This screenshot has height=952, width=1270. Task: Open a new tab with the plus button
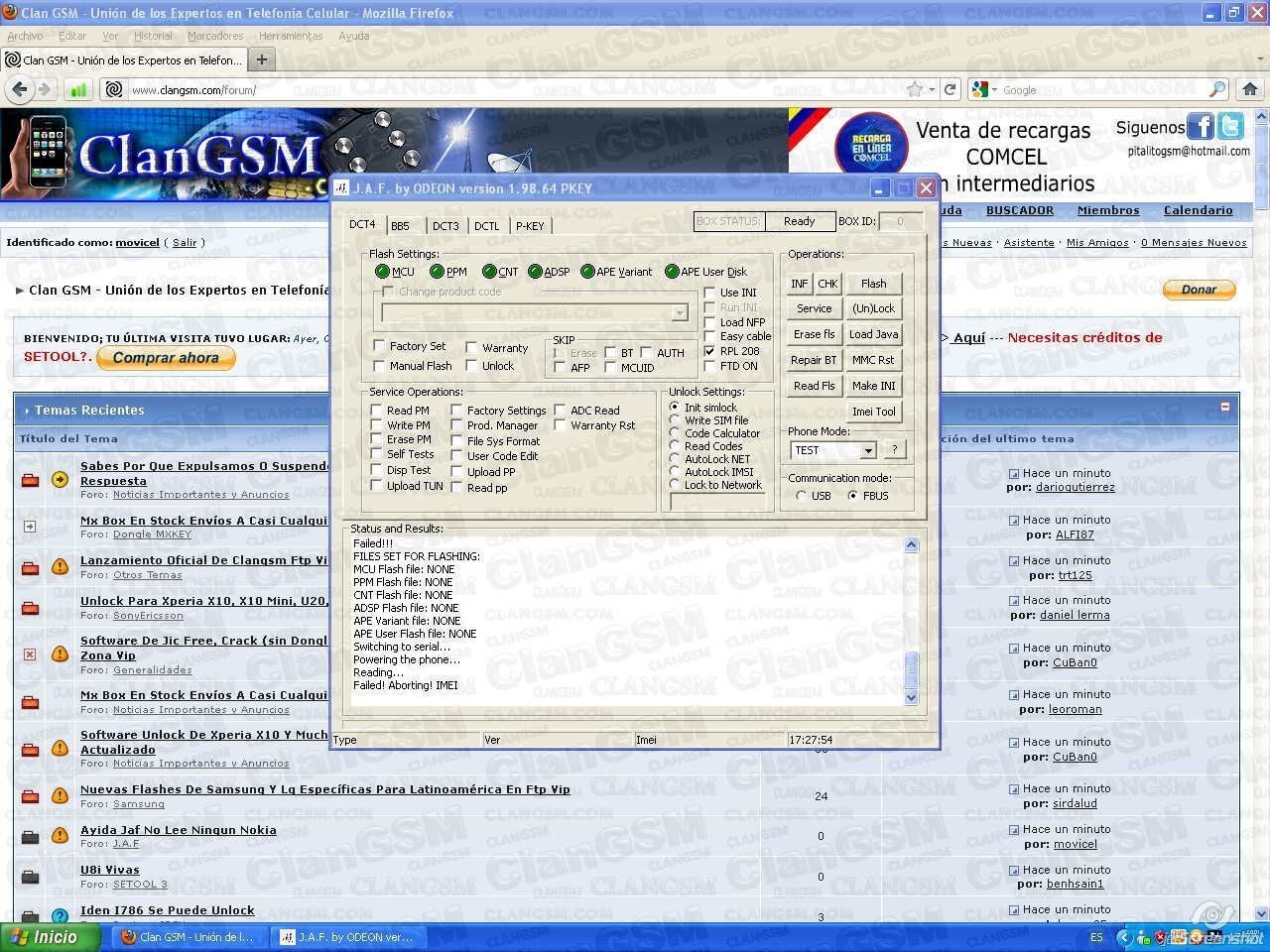point(262,59)
